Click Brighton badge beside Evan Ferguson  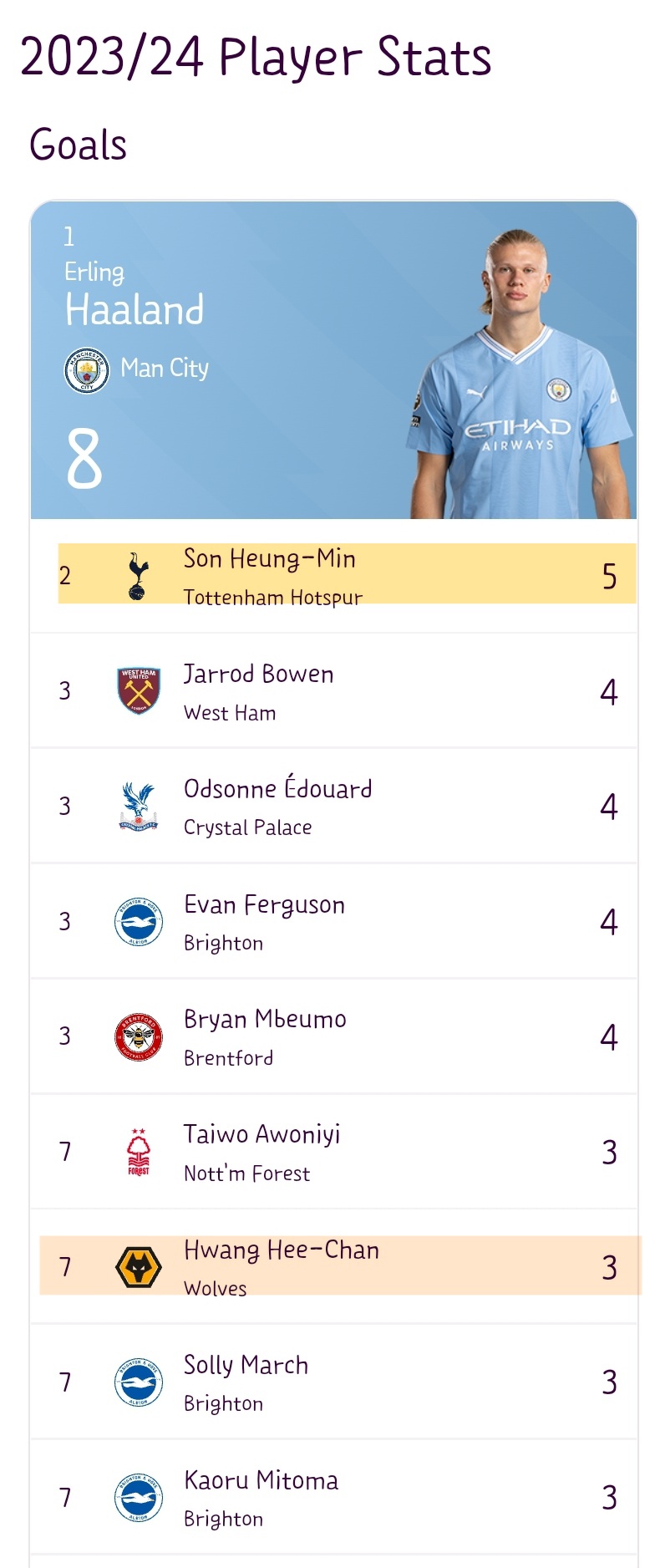[138, 921]
